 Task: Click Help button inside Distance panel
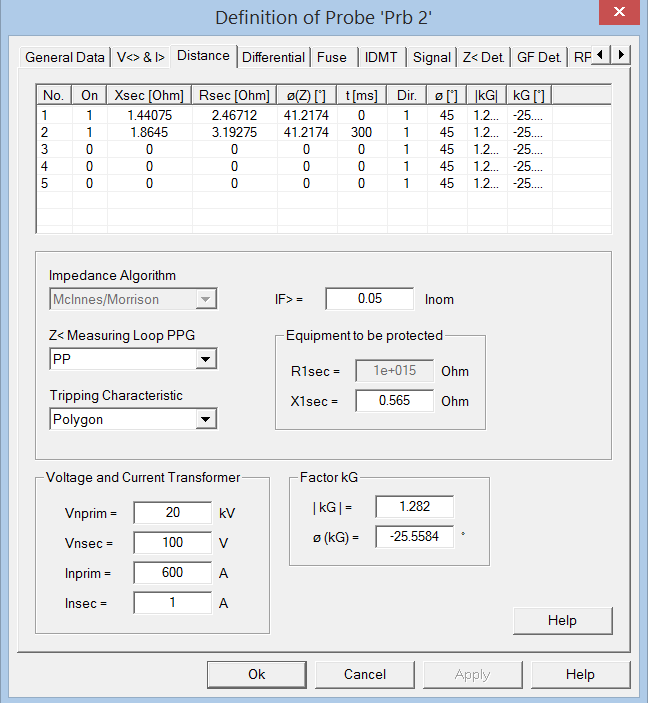click(x=562, y=620)
